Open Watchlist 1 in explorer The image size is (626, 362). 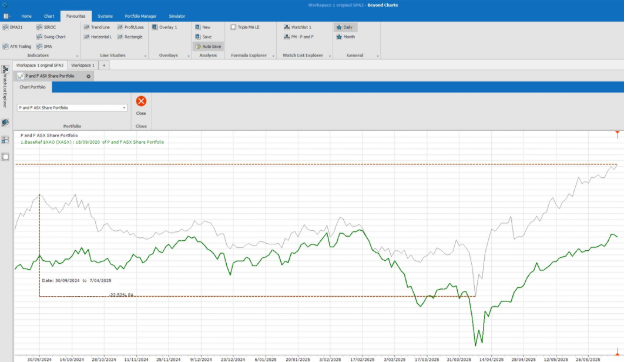pyautogui.click(x=298, y=27)
